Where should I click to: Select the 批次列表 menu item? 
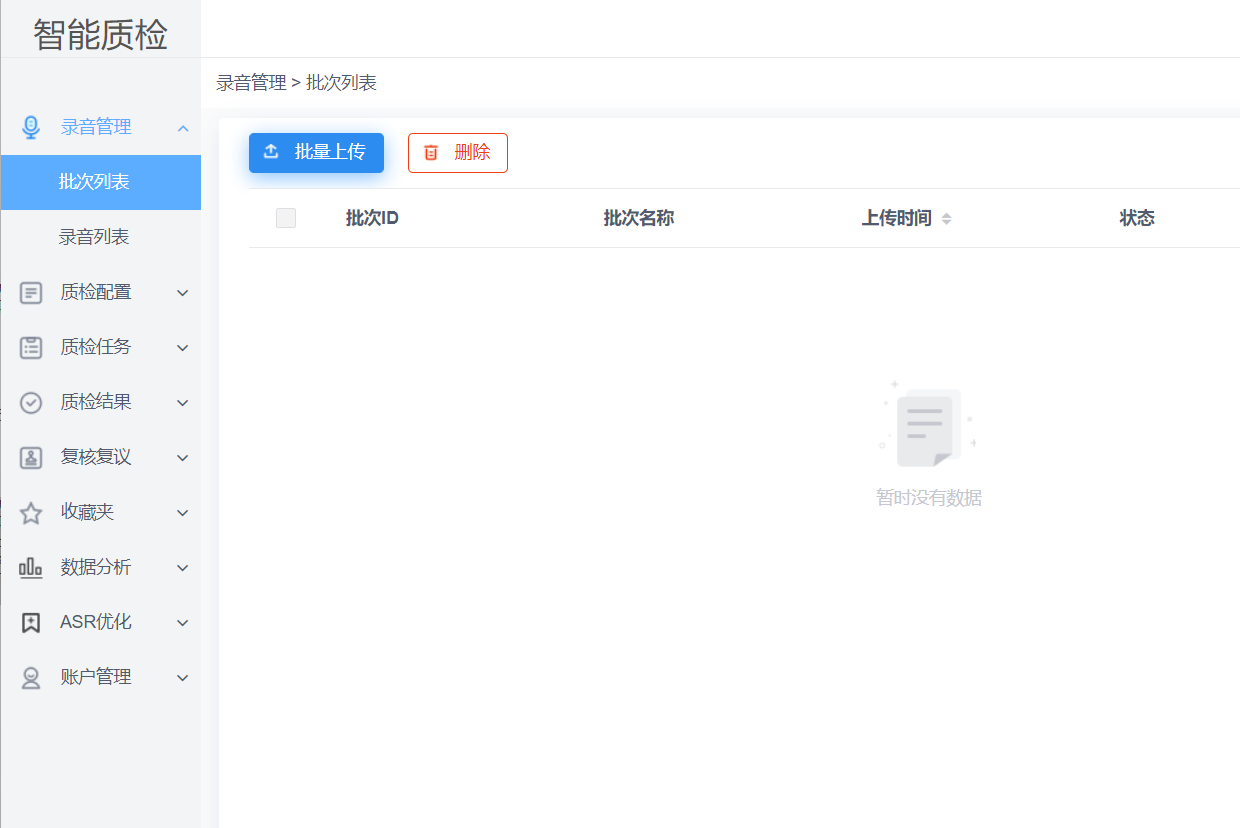point(94,182)
